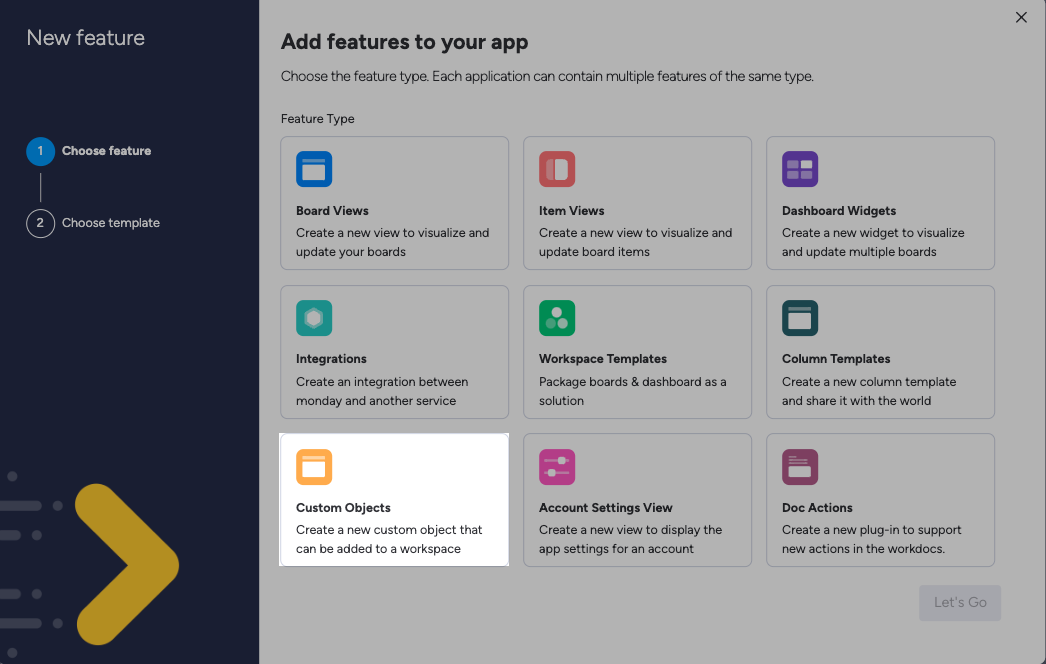Click the Column Templates card title
1046x664 pixels.
836,359
